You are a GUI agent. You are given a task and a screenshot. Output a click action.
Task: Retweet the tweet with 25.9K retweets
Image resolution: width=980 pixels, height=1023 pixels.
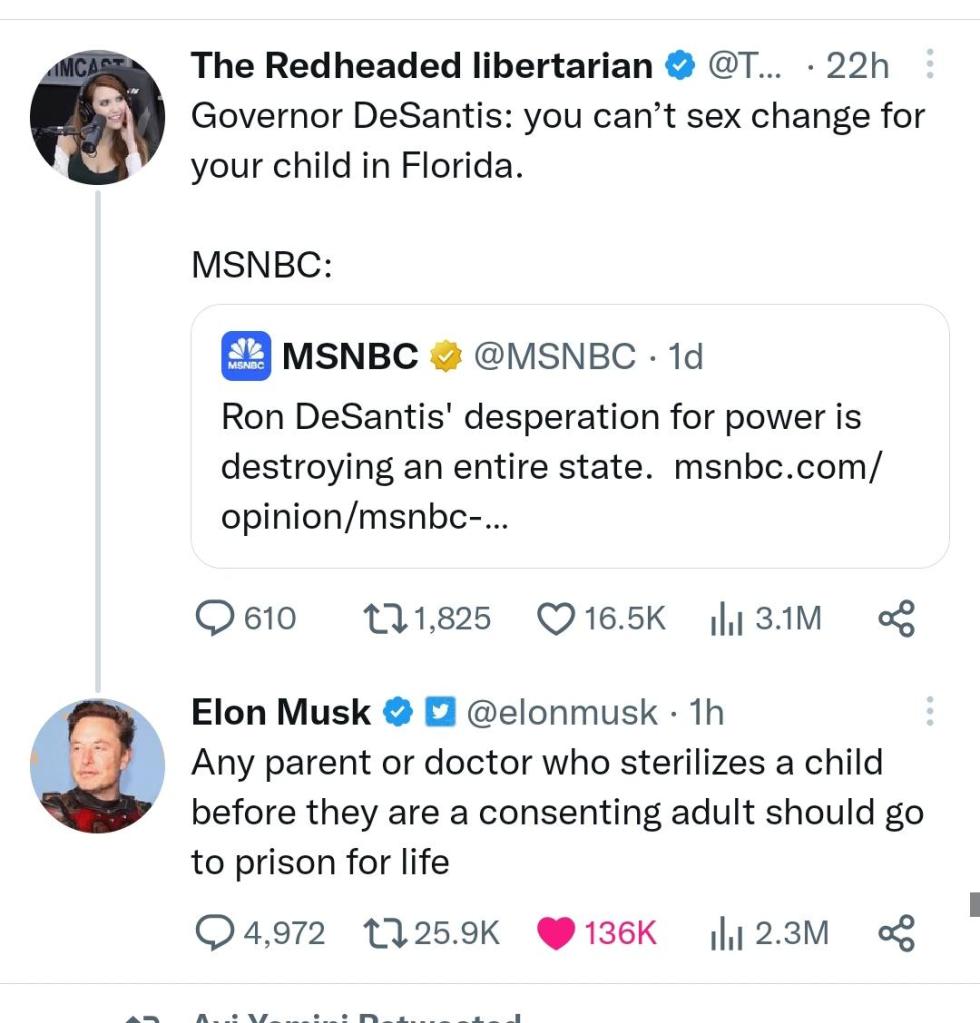[x=383, y=933]
